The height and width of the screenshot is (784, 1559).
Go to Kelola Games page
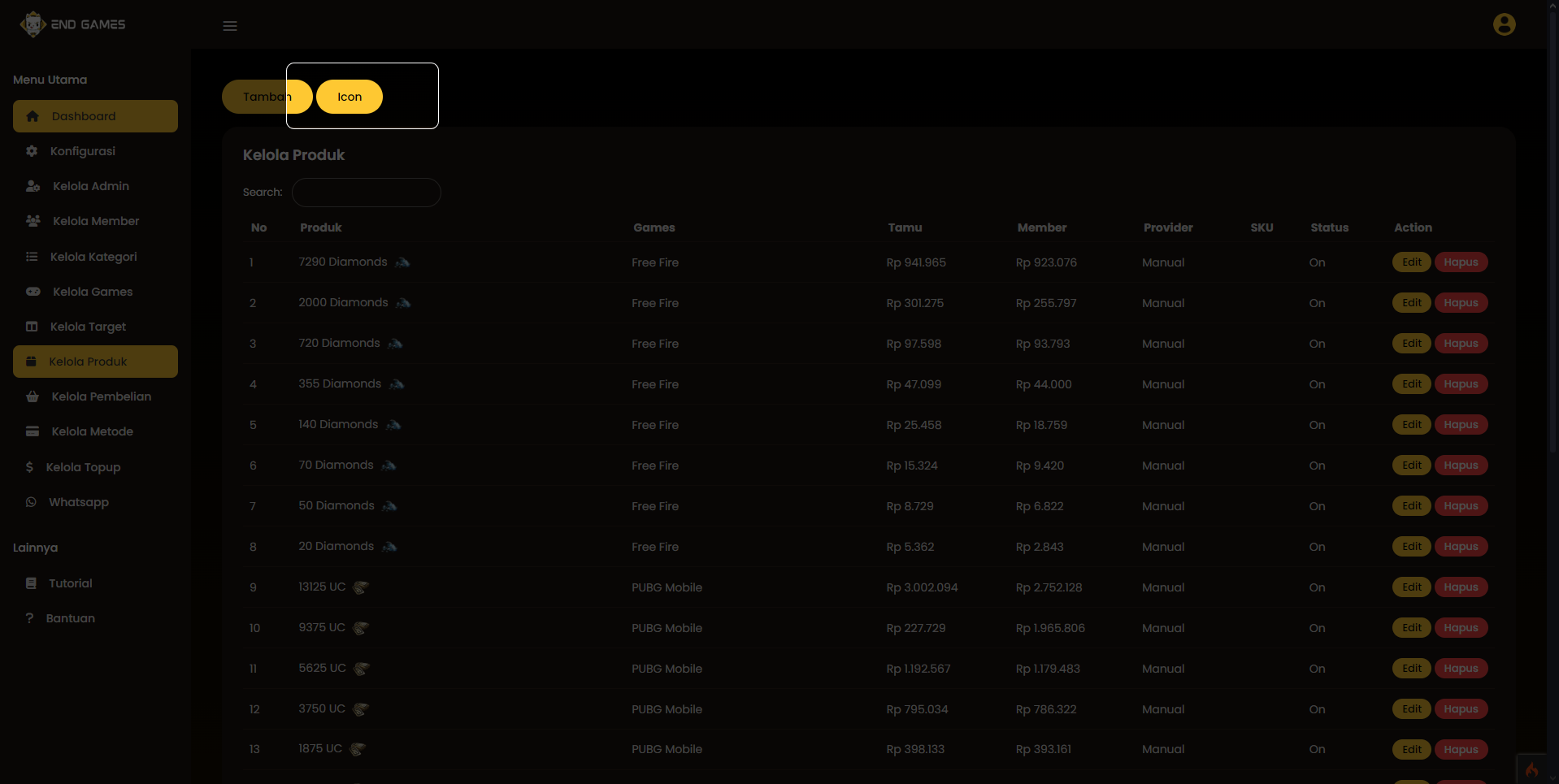95,292
